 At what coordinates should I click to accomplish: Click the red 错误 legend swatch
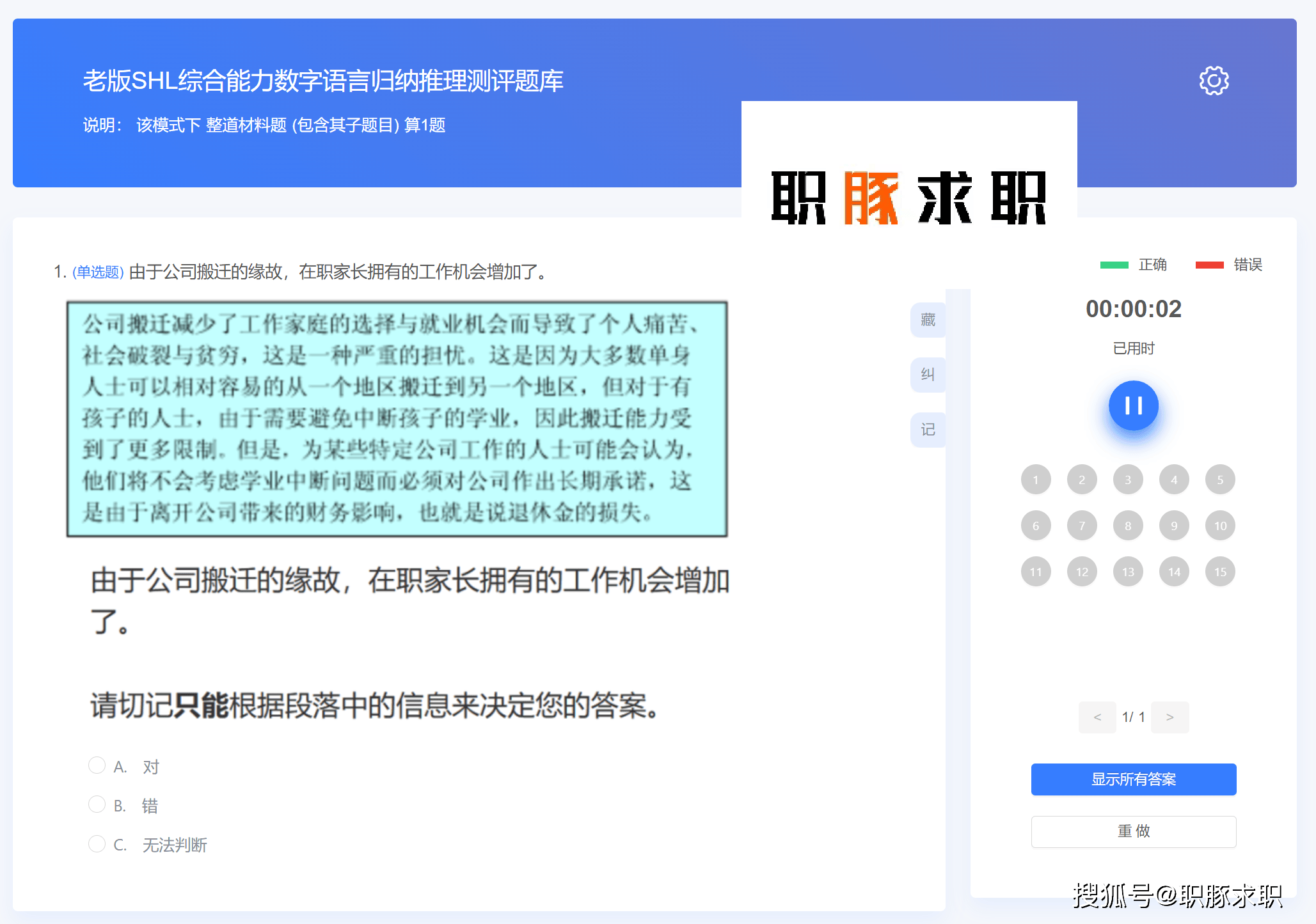1209,265
